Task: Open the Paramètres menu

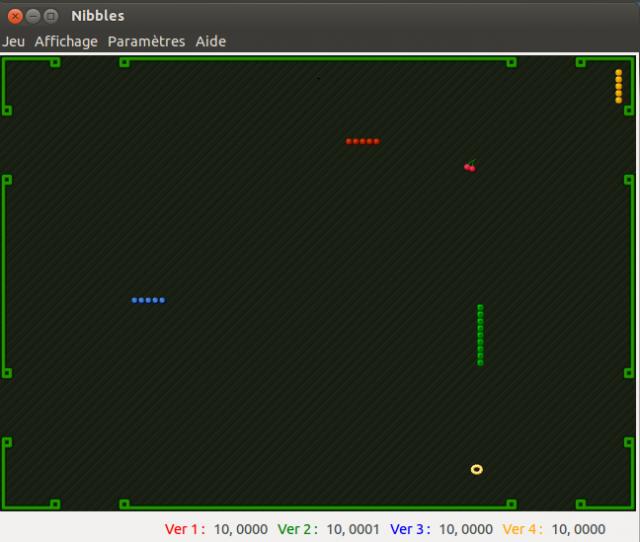Action: pyautogui.click(x=146, y=41)
